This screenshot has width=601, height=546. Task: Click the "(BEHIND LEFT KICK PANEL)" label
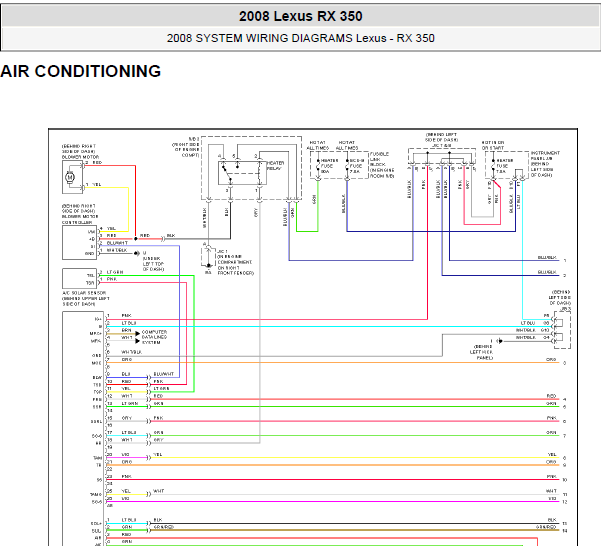tap(482, 352)
